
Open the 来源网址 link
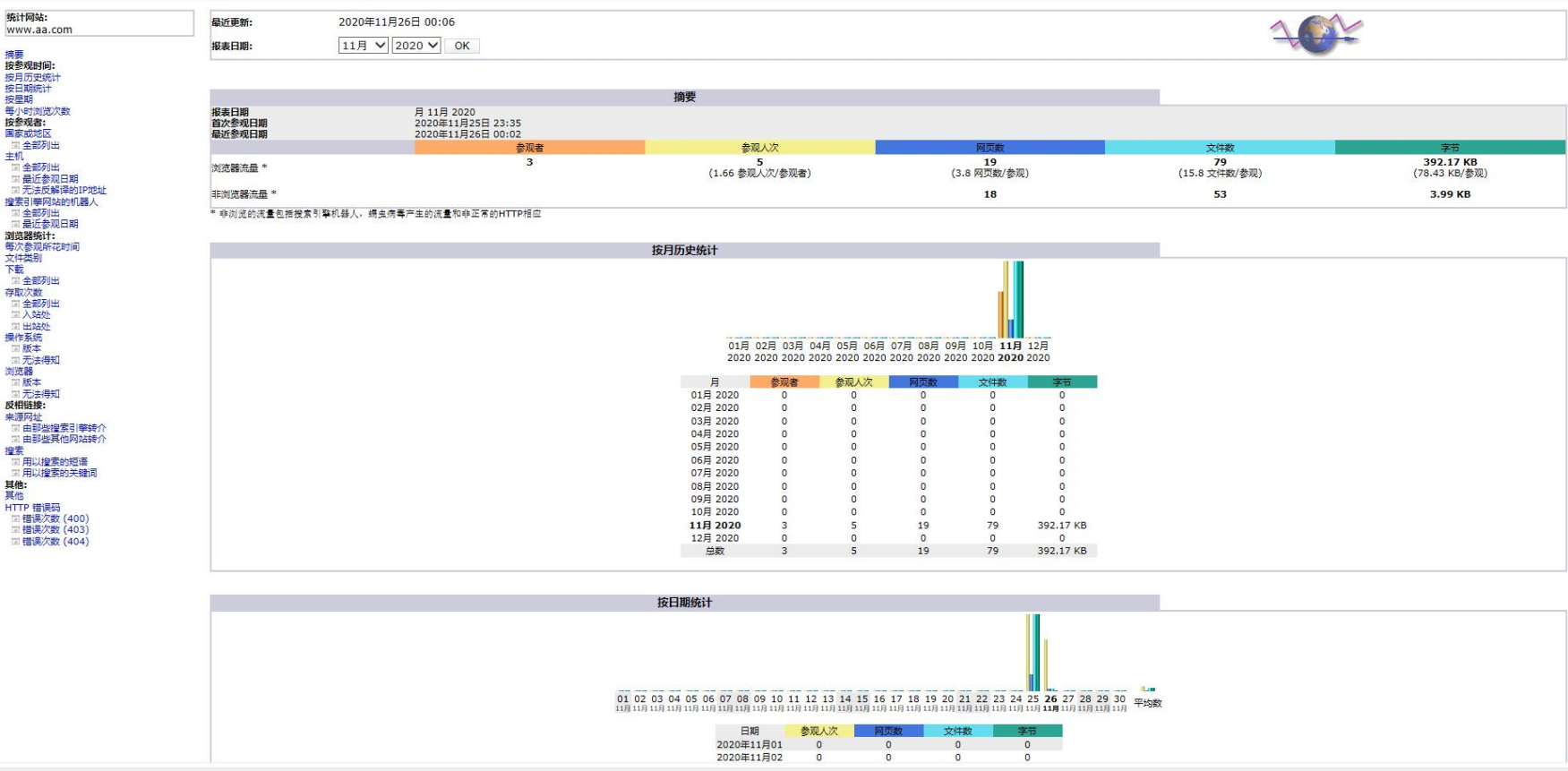[x=23, y=417]
